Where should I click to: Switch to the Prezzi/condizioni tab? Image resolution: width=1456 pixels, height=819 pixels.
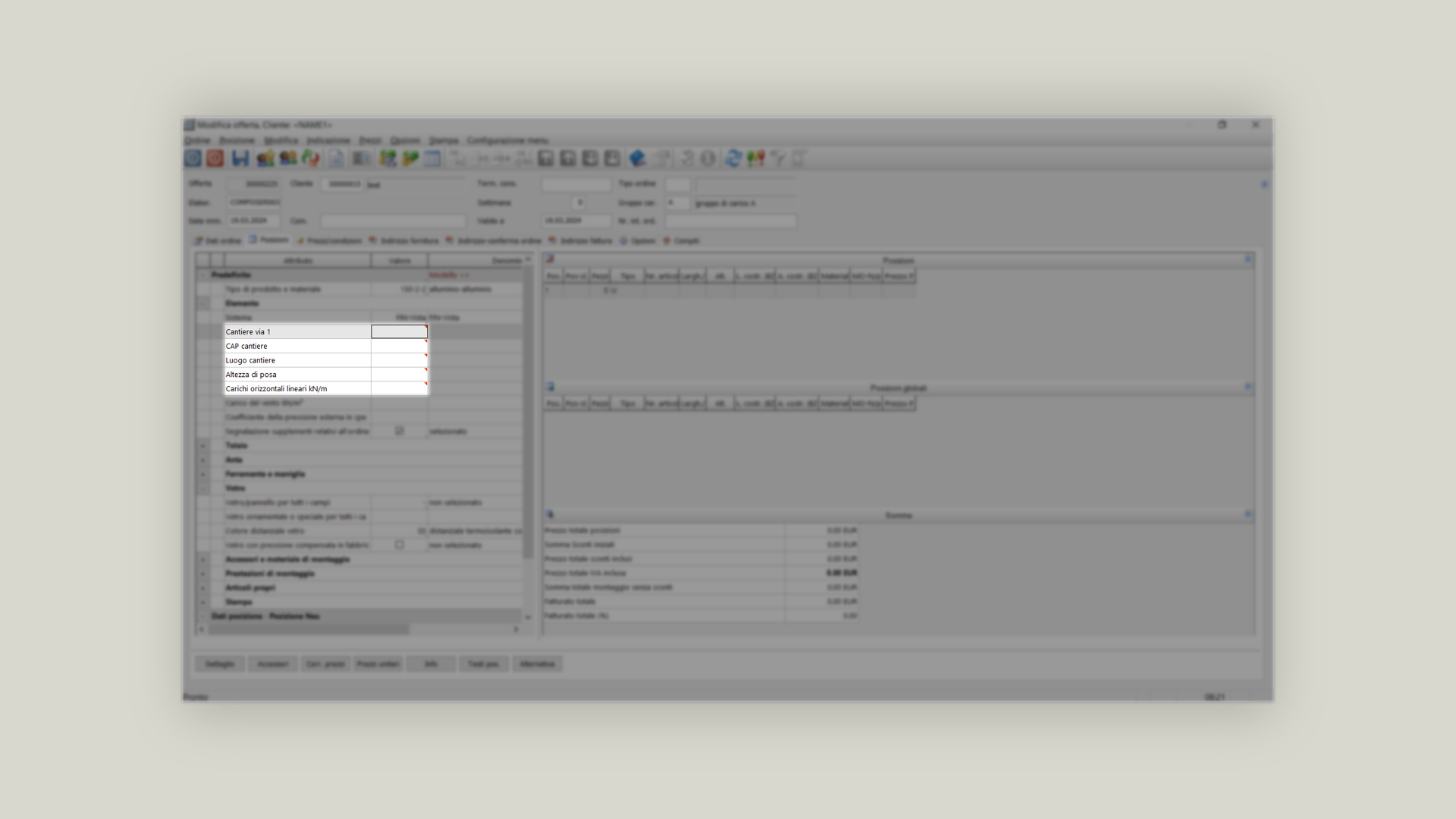click(x=329, y=240)
